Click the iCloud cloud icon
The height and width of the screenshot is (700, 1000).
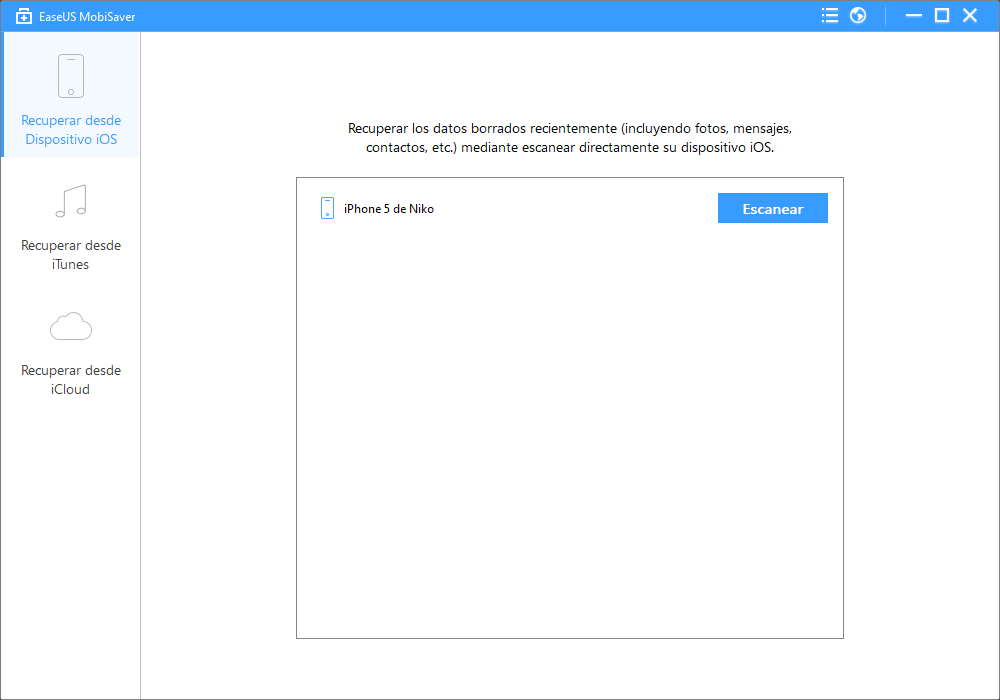70,326
